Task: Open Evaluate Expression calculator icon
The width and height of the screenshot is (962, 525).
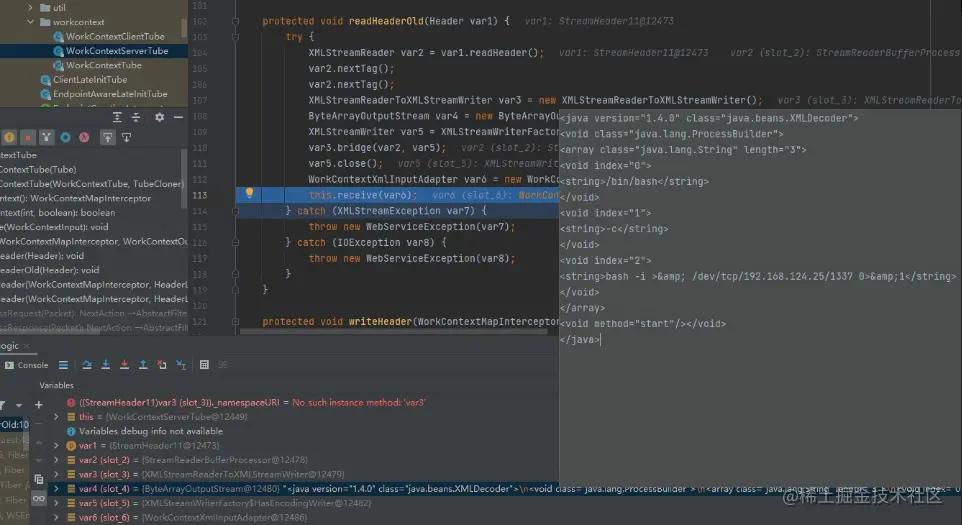Action: [x=204, y=365]
